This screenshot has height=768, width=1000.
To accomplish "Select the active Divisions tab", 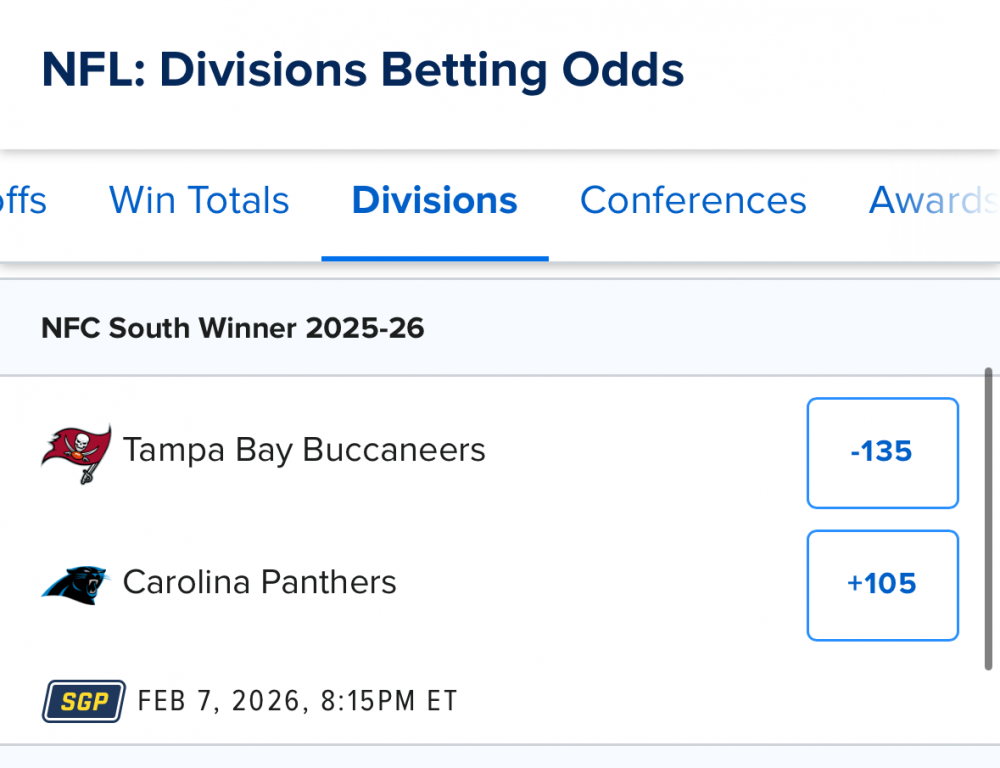I will [435, 201].
